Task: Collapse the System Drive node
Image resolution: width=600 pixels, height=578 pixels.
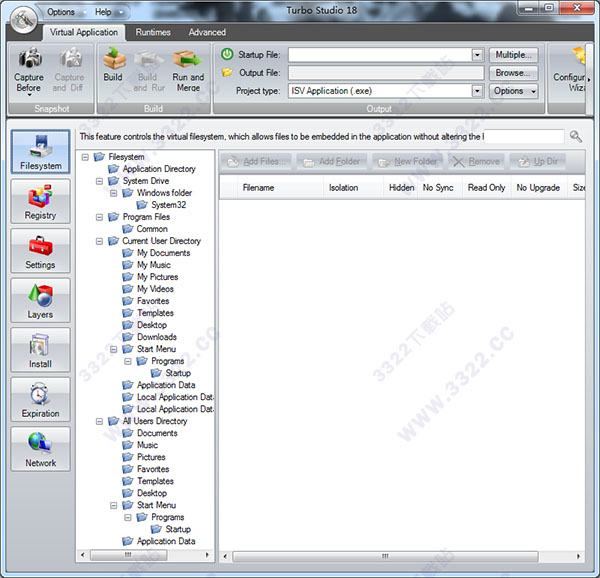Action: pos(99,181)
